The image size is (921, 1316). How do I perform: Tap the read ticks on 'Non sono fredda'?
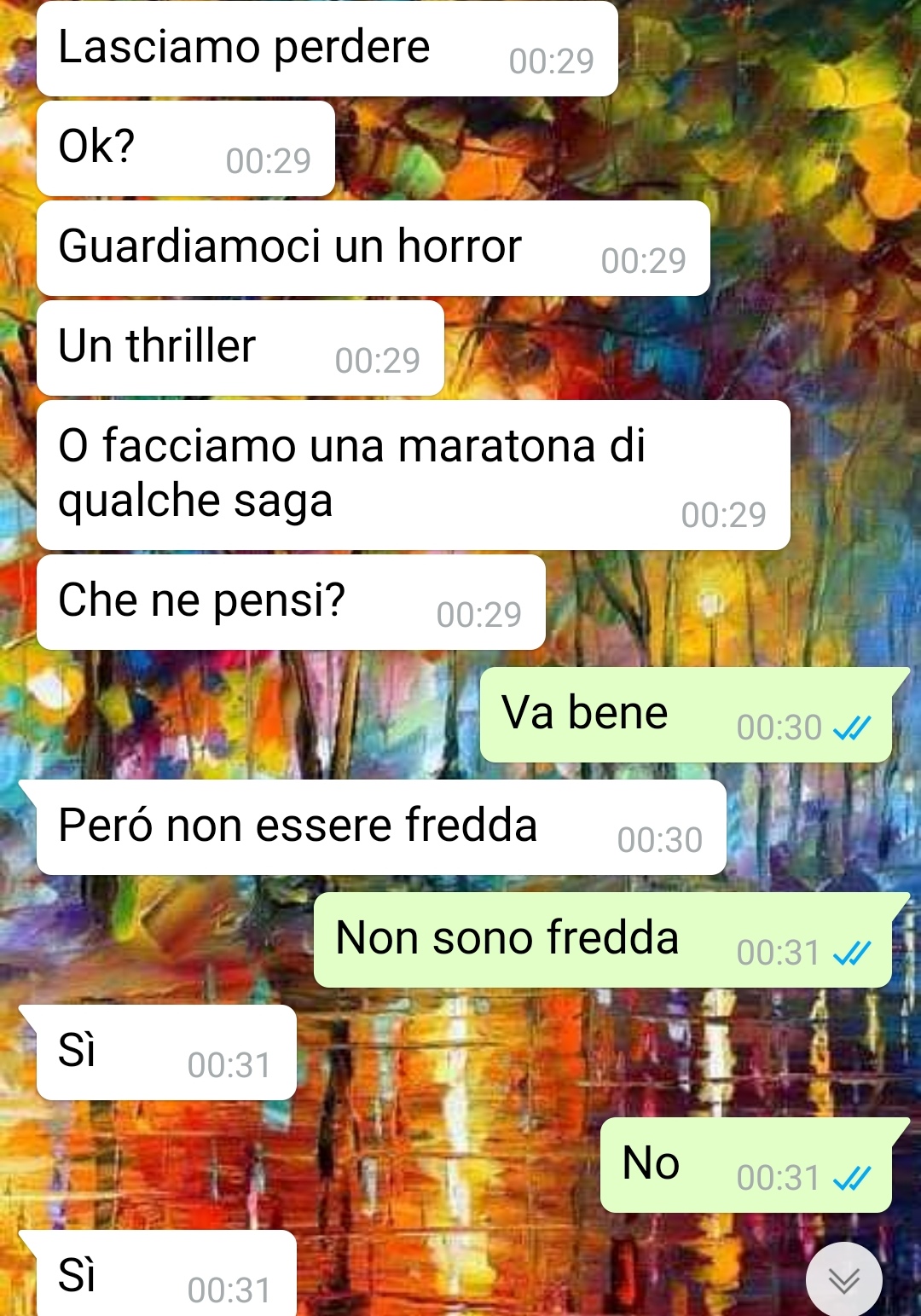pos(852,953)
